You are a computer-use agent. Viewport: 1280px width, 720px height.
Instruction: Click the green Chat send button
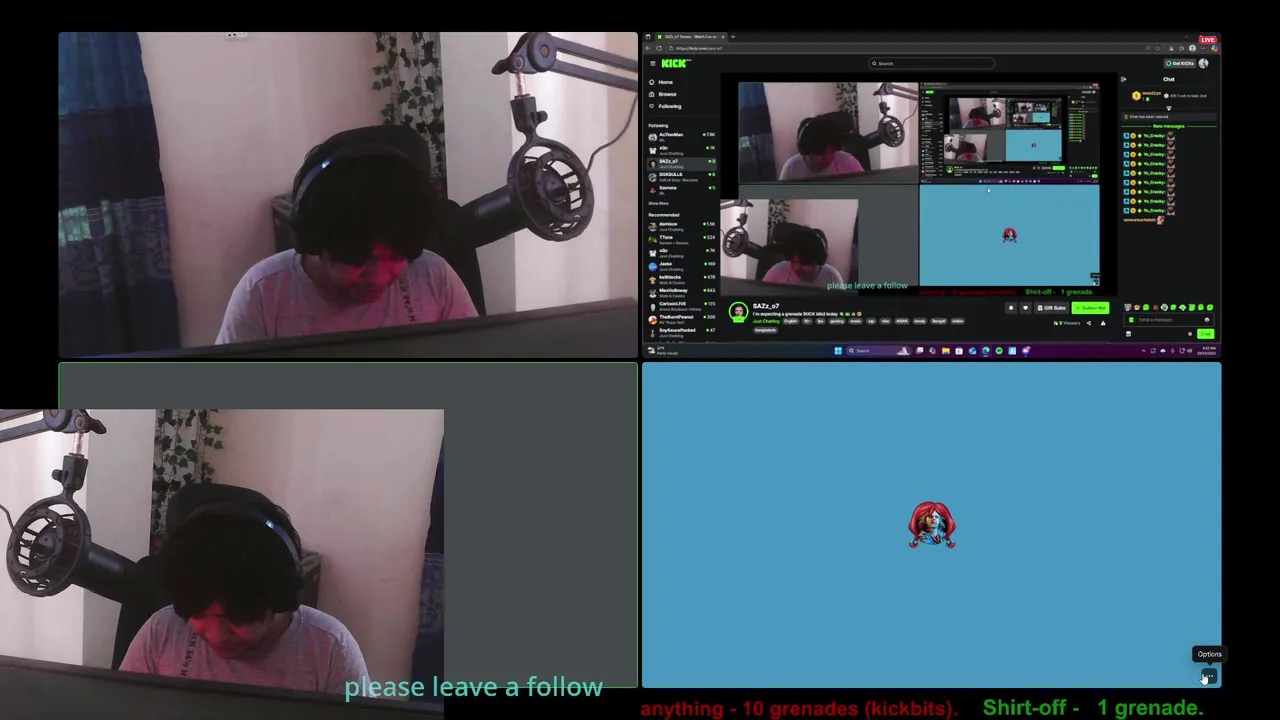pos(1205,334)
